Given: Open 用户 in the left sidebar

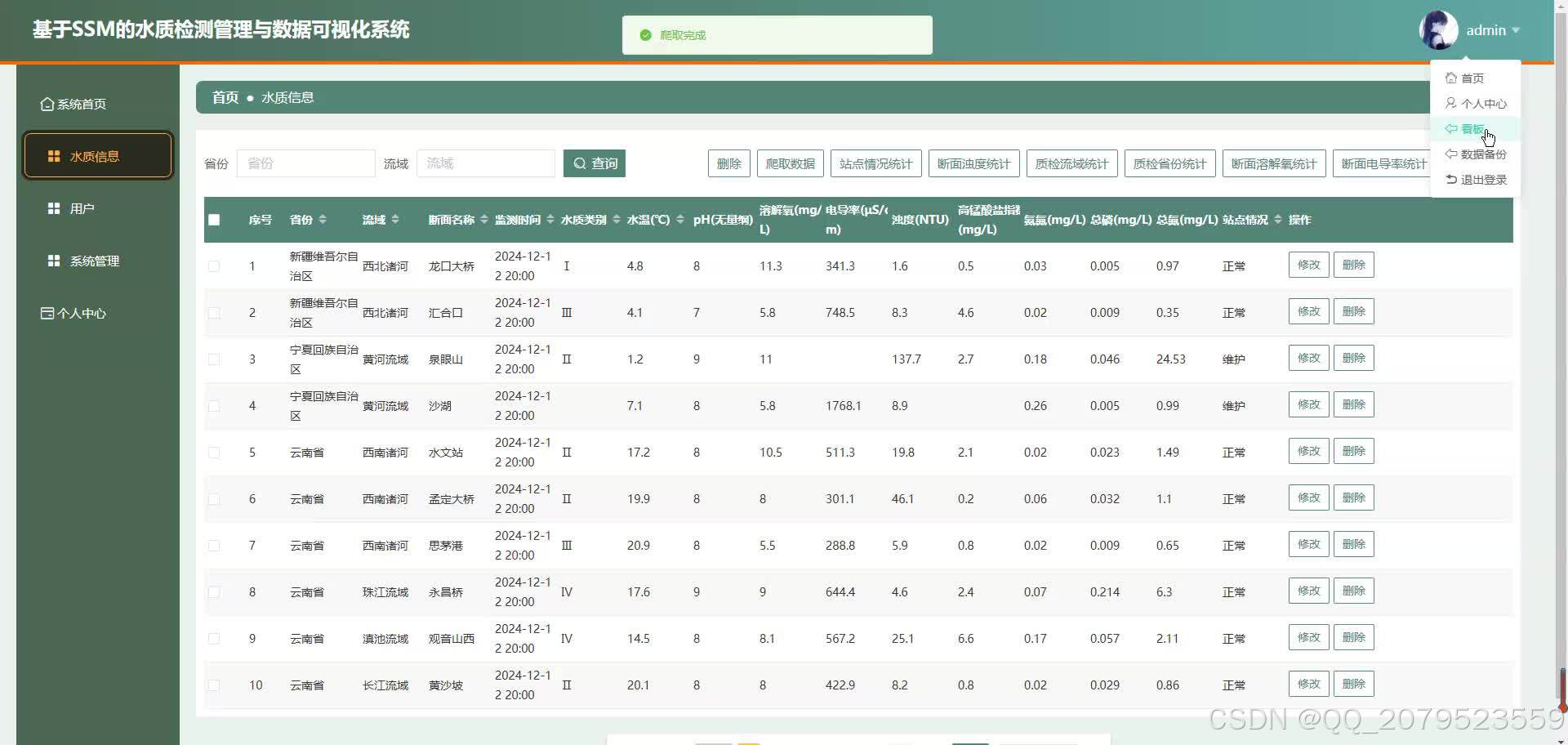Looking at the screenshot, I should (98, 208).
